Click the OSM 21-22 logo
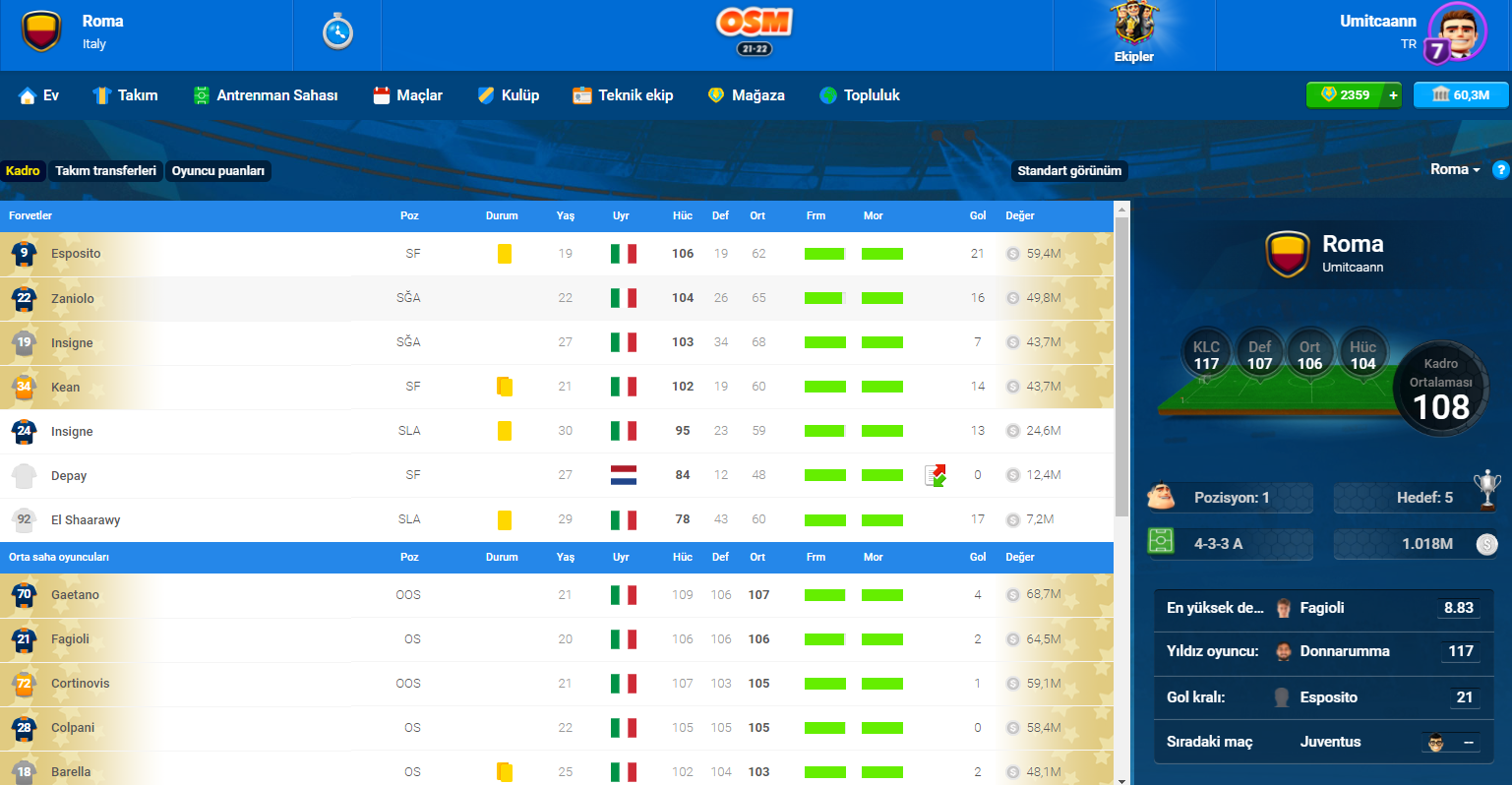 click(755, 31)
